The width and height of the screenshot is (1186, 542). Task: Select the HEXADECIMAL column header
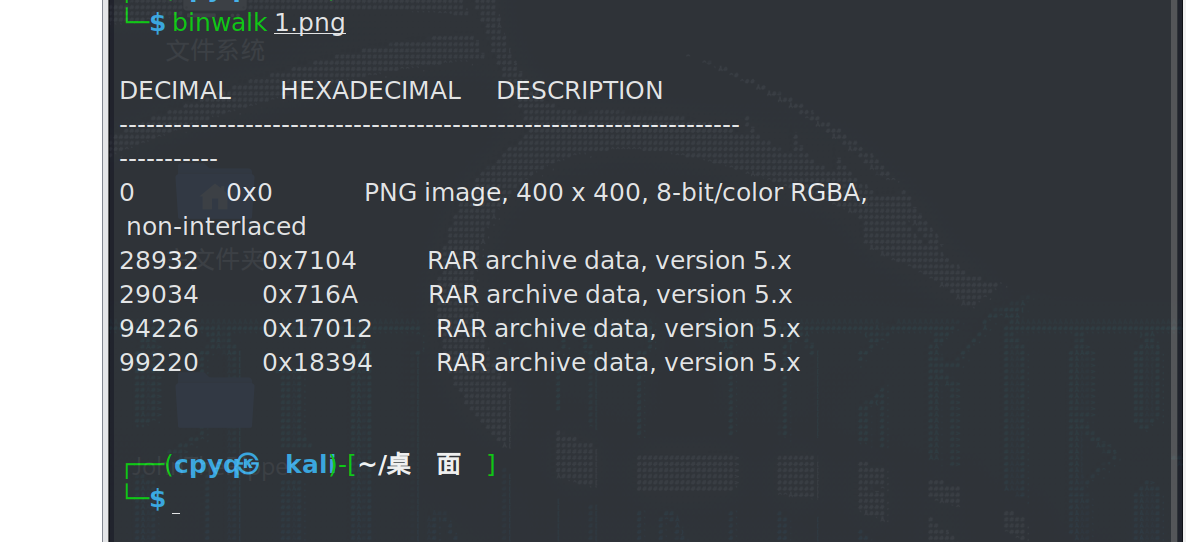(x=370, y=91)
